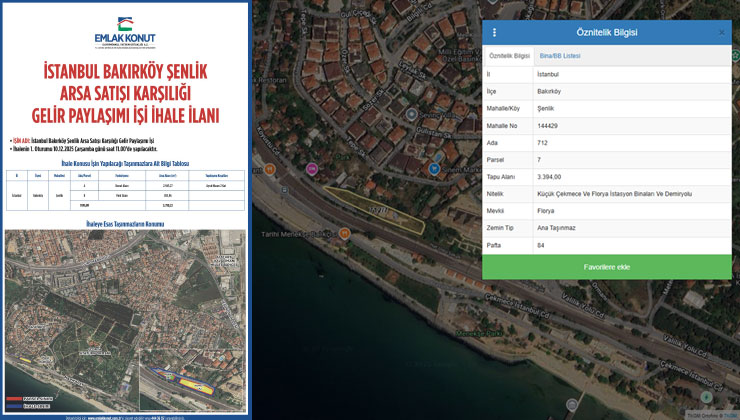
Task: Open the orange Tarihi Menekşe Balıkçısı marker
Action: click(x=343, y=234)
